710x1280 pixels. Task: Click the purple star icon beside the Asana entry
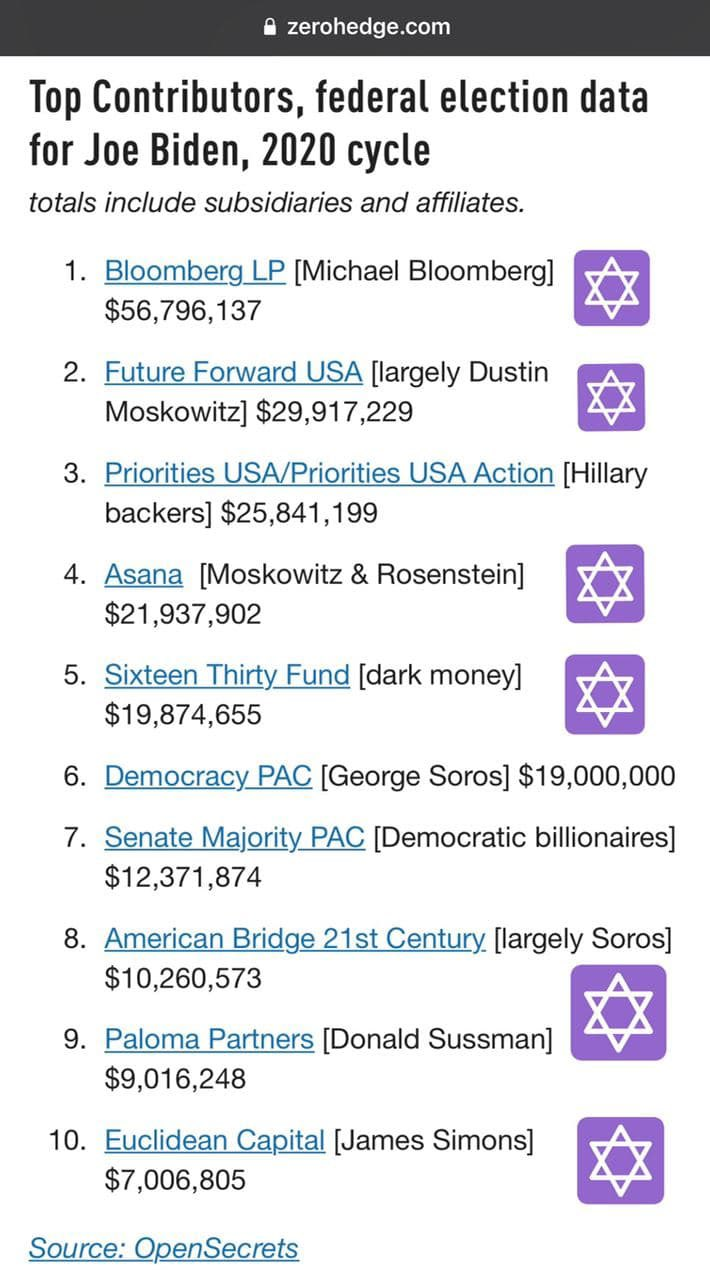point(605,584)
